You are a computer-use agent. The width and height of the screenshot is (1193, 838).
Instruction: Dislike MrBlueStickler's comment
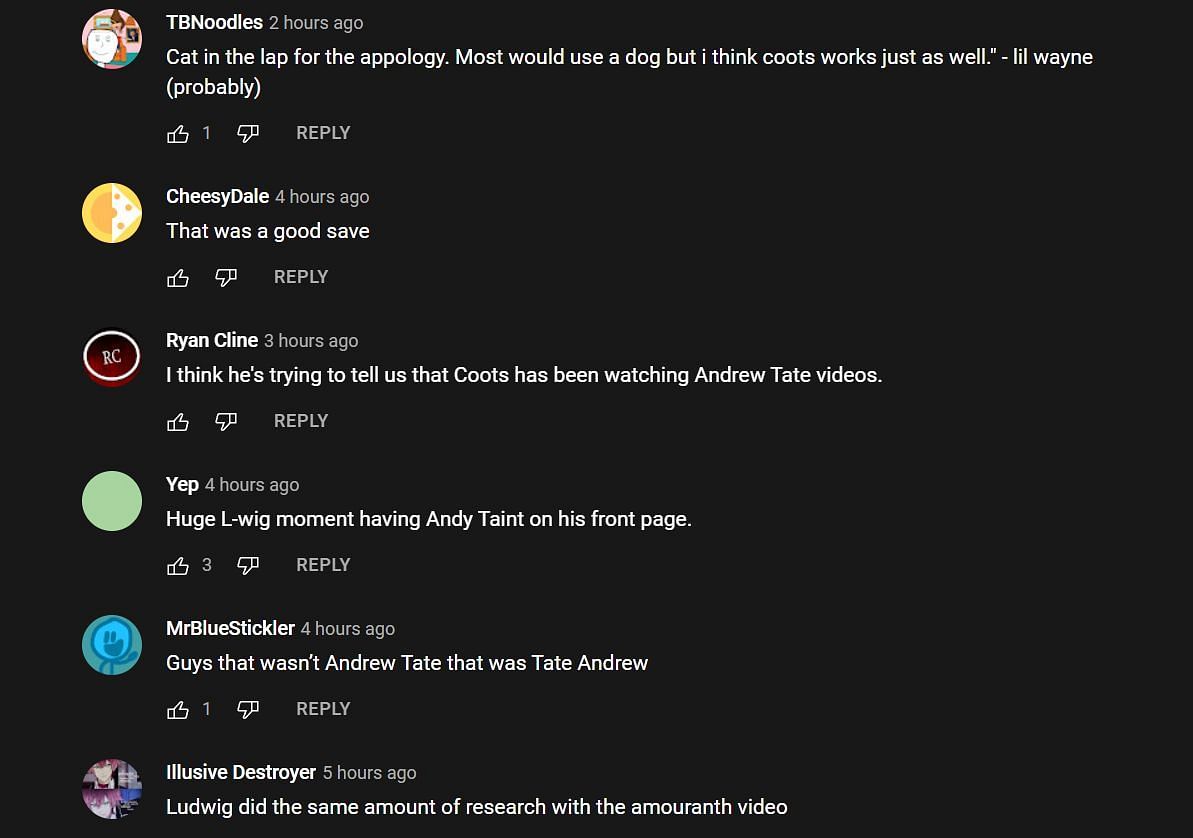coord(248,709)
